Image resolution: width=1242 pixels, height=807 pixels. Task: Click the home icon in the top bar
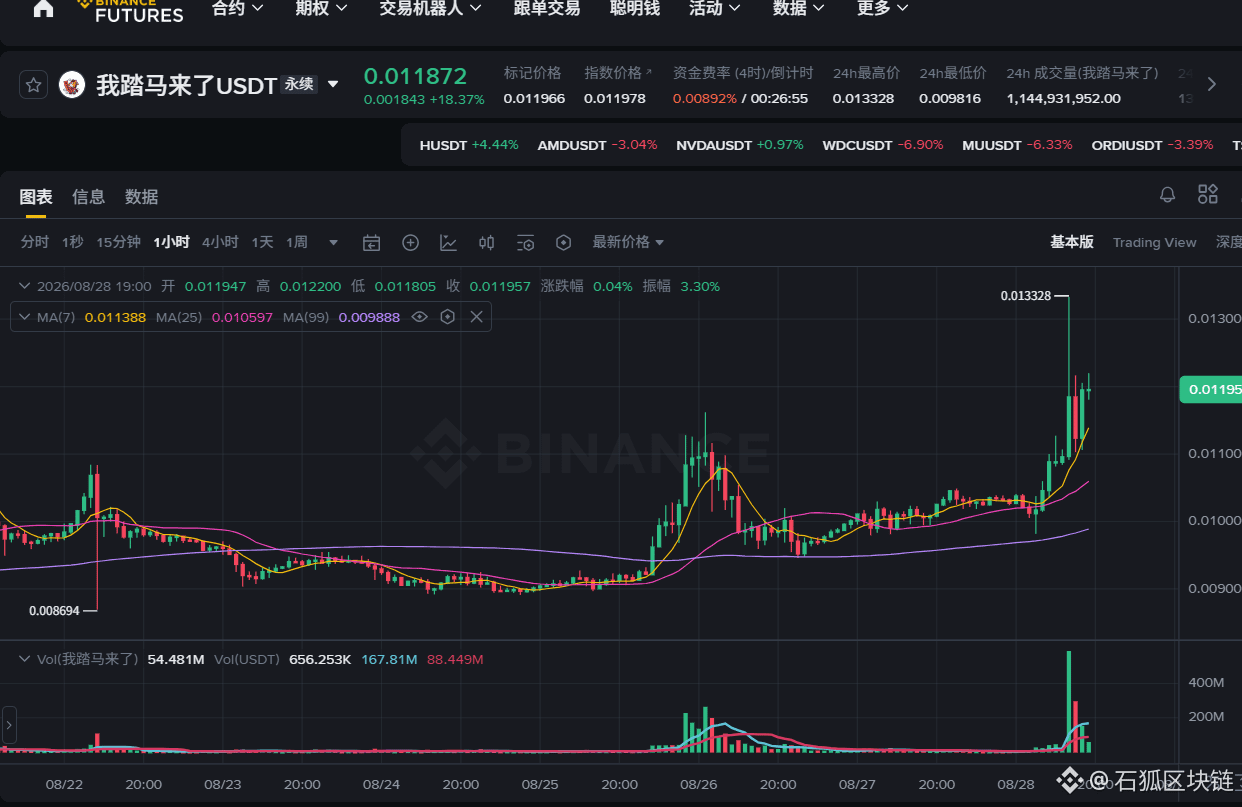[43, 9]
